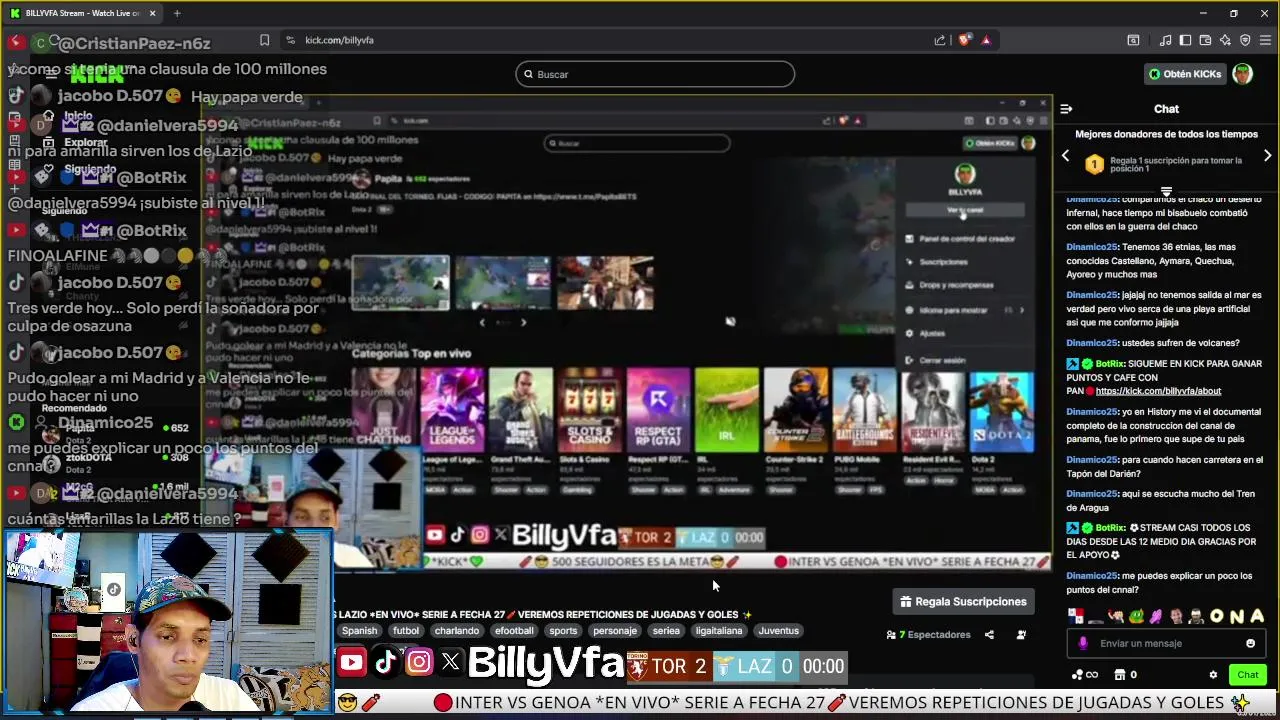Select the Juventus stream tag
The image size is (1280, 720).
point(778,631)
